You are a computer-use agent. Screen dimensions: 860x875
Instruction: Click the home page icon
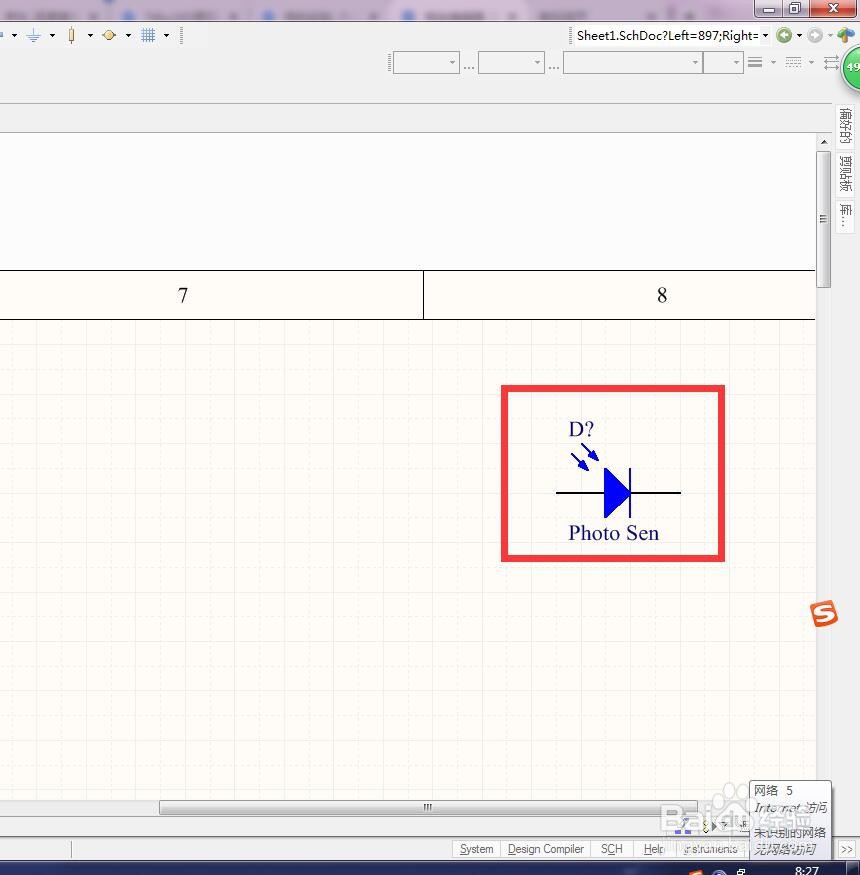[846, 35]
